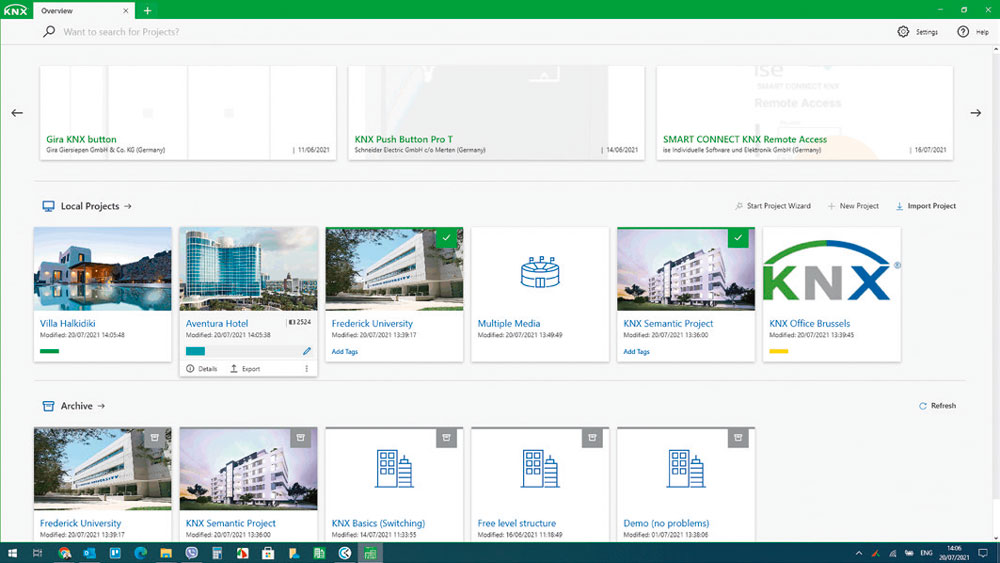Click the ENG language indicator in taskbar

tap(926, 553)
